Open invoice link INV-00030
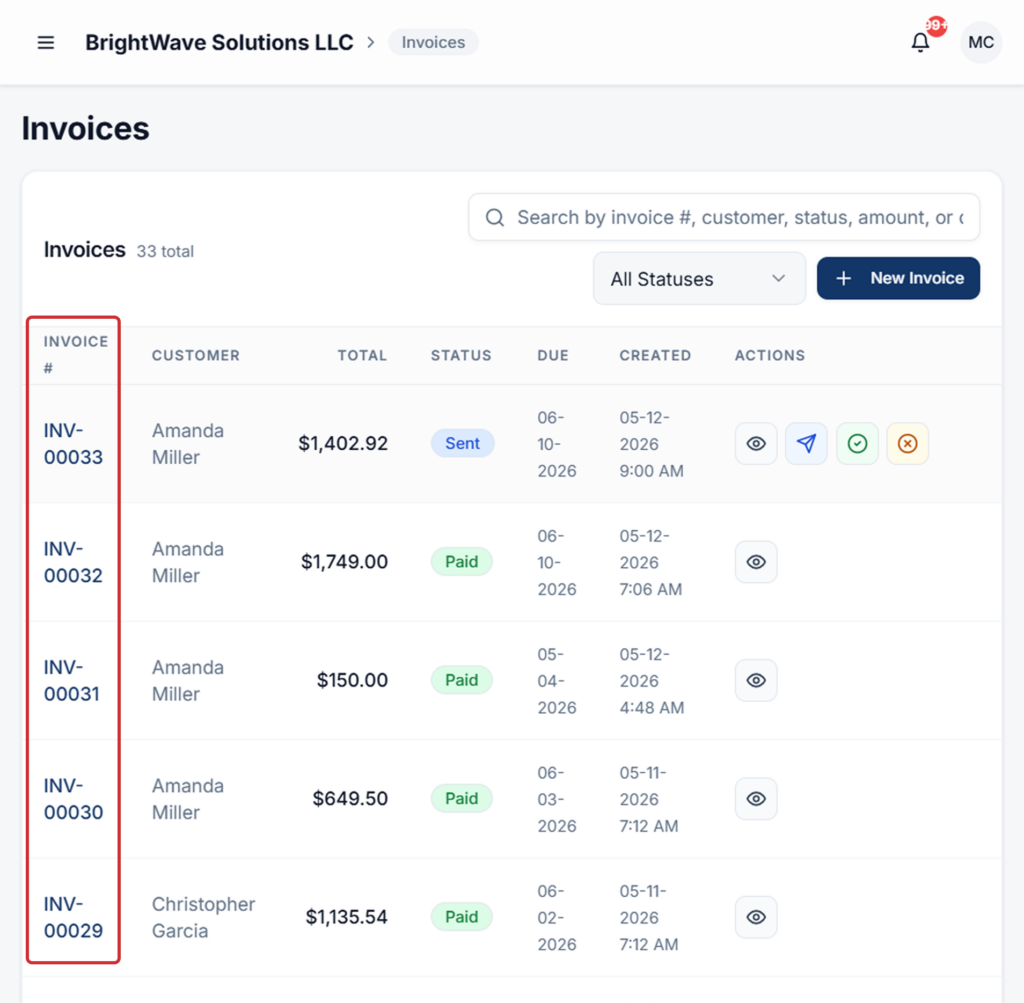Screen dimensions: 1024x1003 tap(73, 799)
